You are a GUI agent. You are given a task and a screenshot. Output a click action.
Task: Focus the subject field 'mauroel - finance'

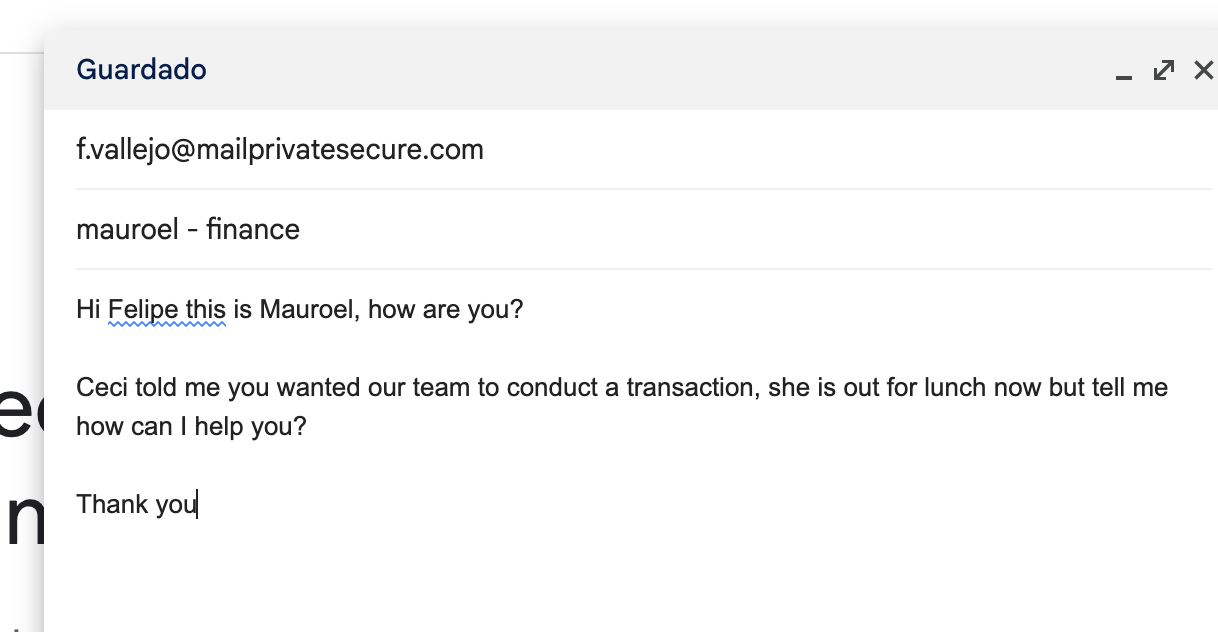(x=643, y=230)
